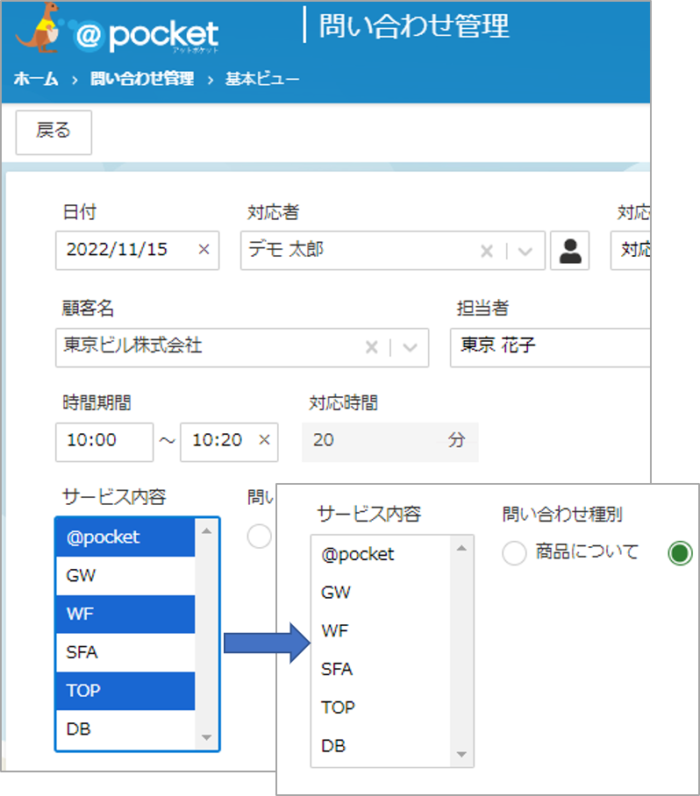Clear デモ 太郎 from the 対応者 field
The image size is (700, 796).
[x=486, y=251]
